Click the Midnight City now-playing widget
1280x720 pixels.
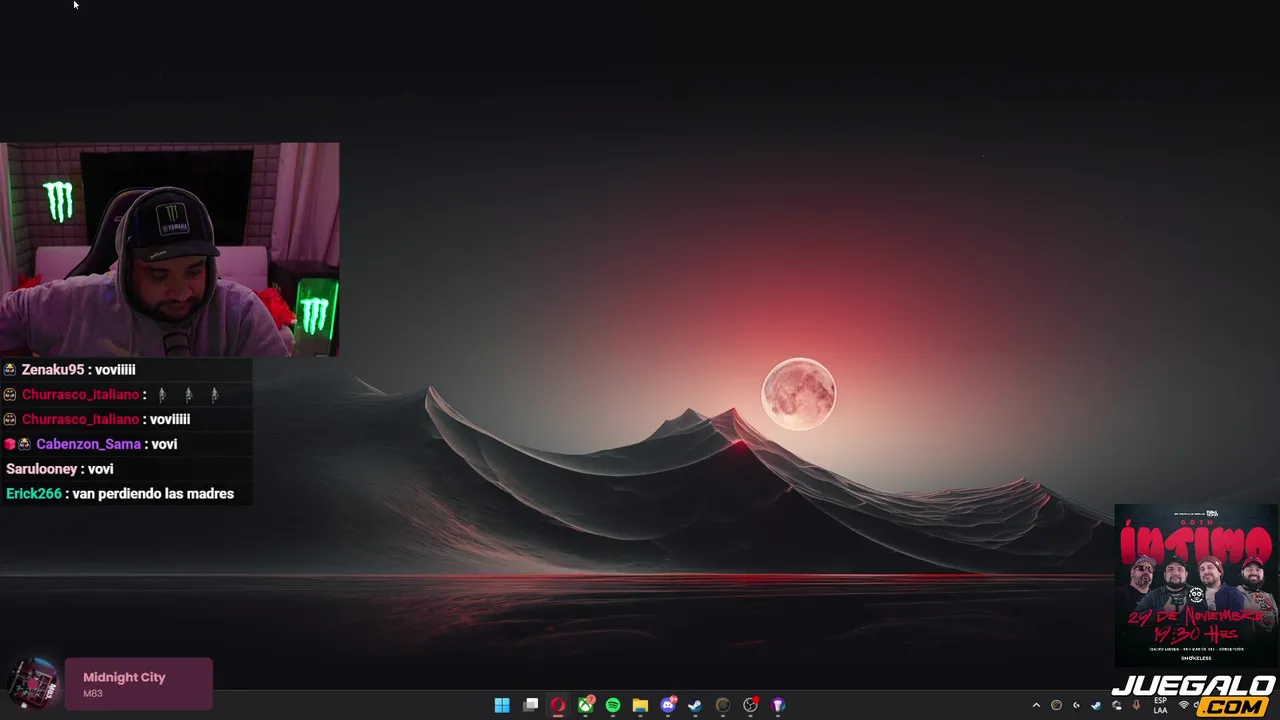[138, 684]
